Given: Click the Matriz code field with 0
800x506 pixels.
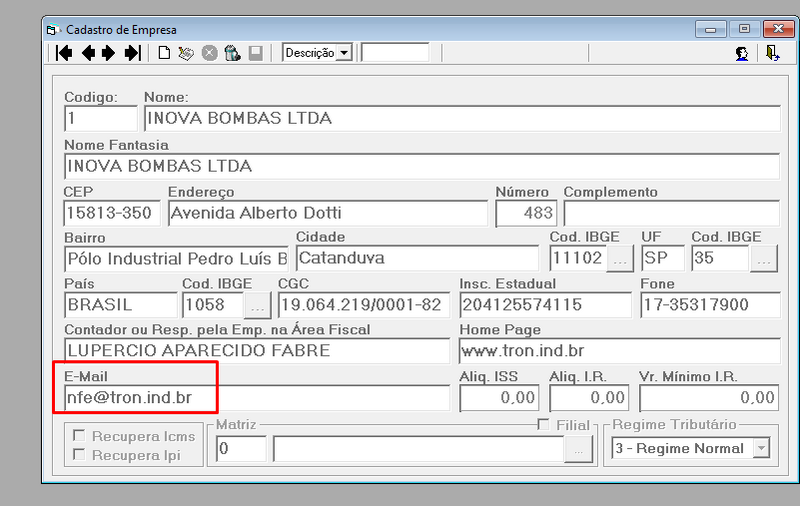Looking at the screenshot, I should coord(241,449).
